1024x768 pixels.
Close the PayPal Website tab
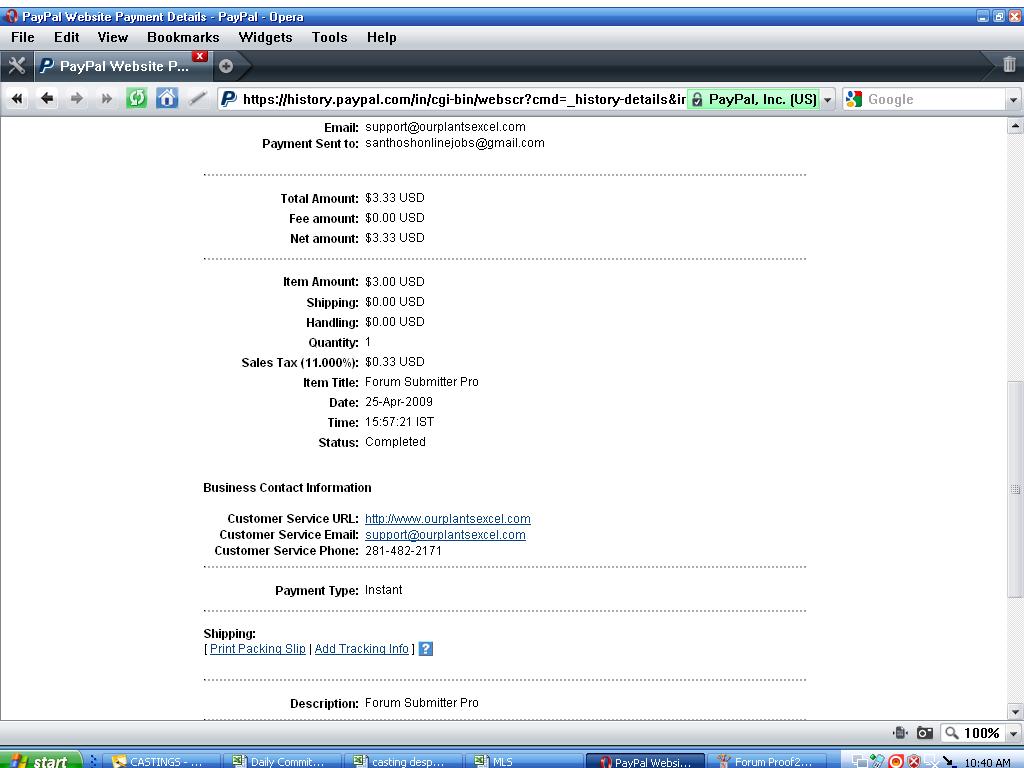(200, 56)
